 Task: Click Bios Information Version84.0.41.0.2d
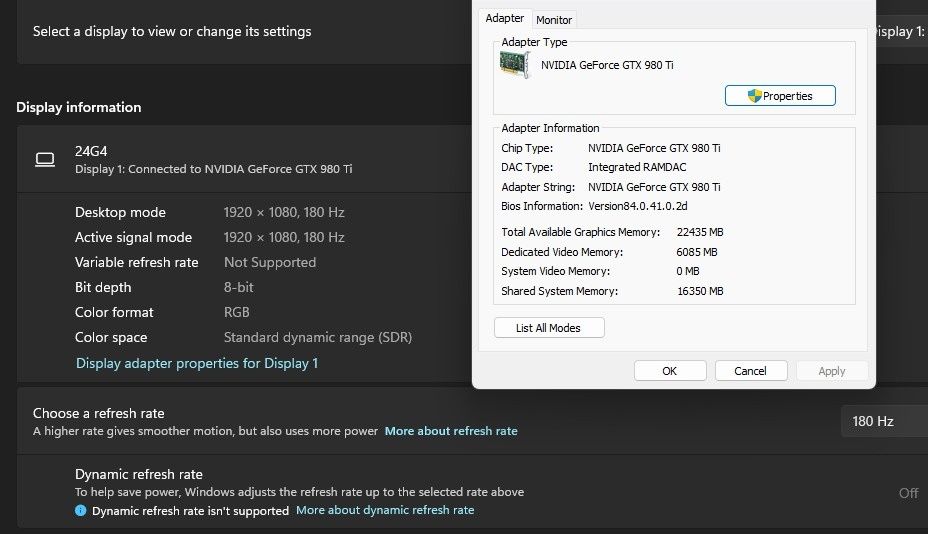coord(637,206)
